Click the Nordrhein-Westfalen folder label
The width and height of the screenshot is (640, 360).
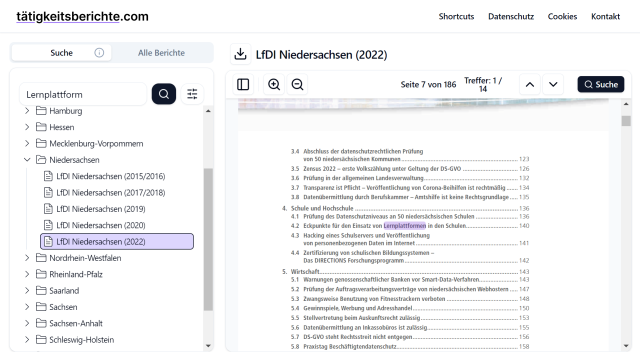[85, 258]
